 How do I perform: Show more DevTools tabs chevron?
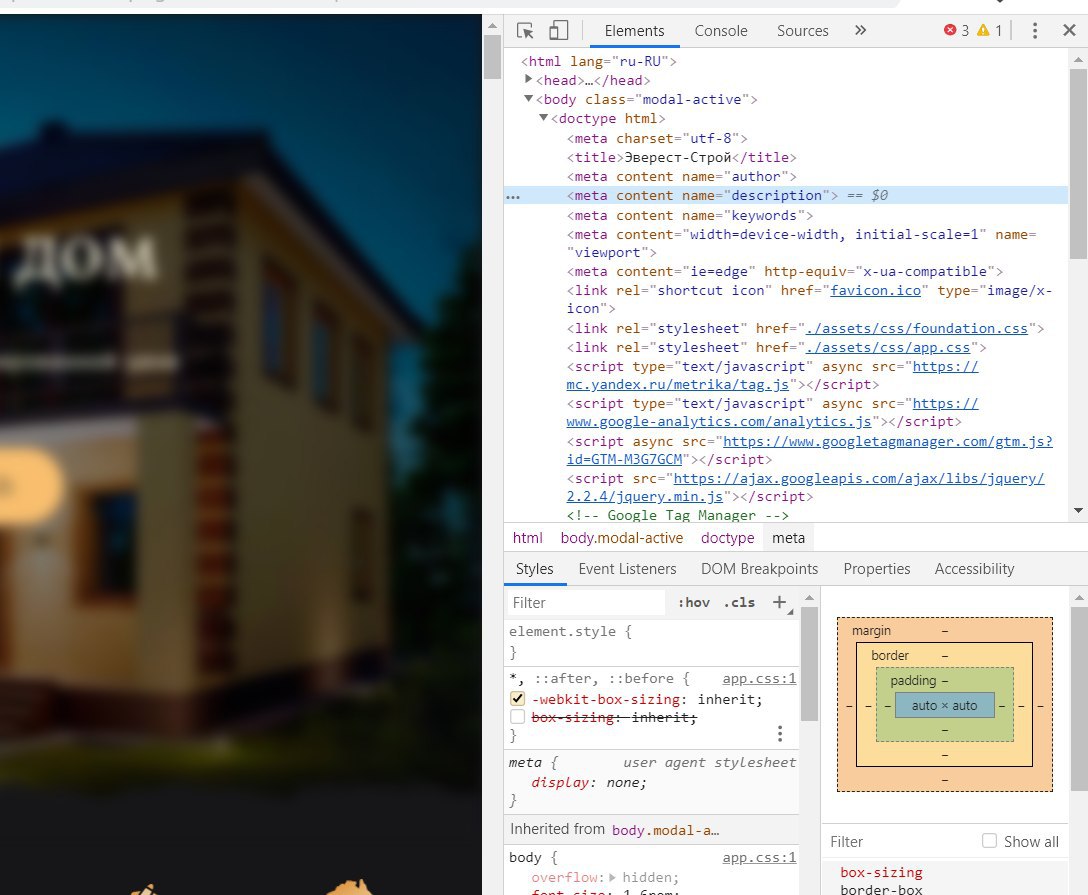[x=860, y=31]
